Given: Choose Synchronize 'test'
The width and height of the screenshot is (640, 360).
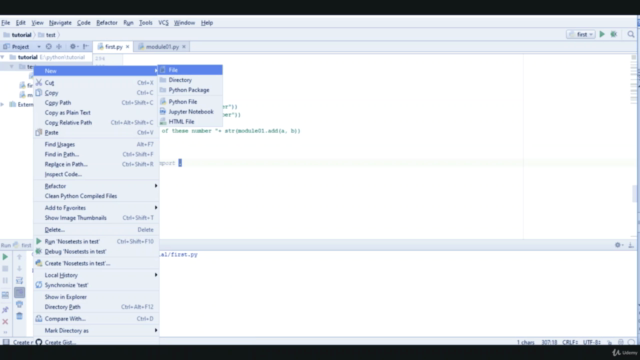Looking at the screenshot, I should (96, 285).
